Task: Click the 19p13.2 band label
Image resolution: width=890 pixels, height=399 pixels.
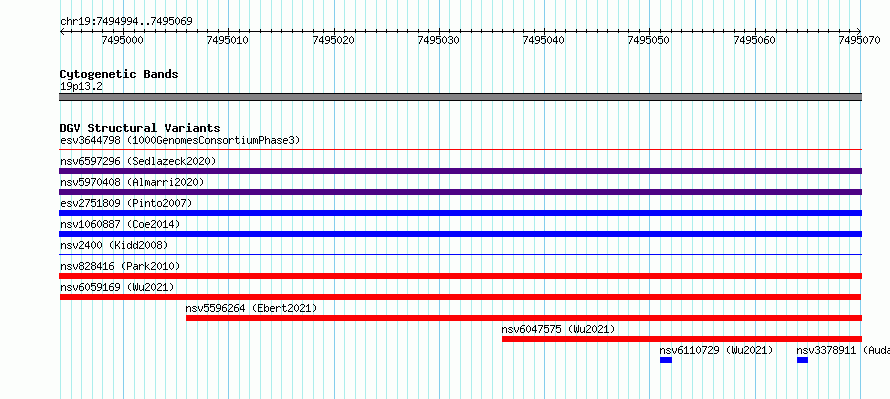Action: click(81, 86)
